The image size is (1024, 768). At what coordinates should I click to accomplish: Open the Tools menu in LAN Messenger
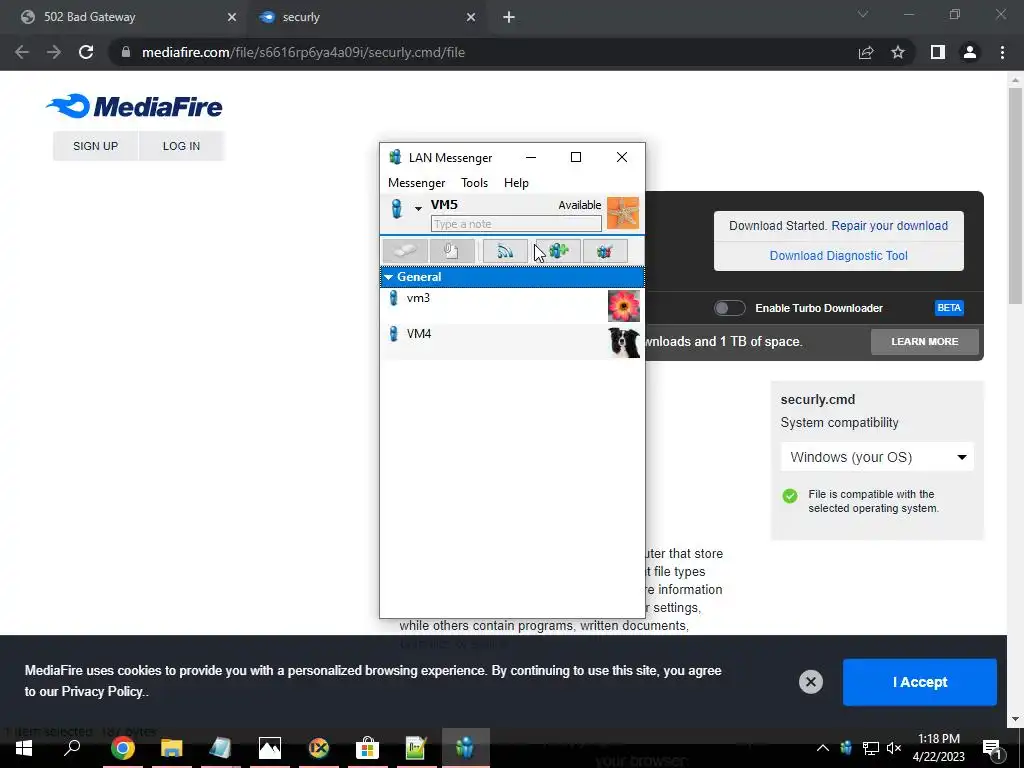point(474,183)
